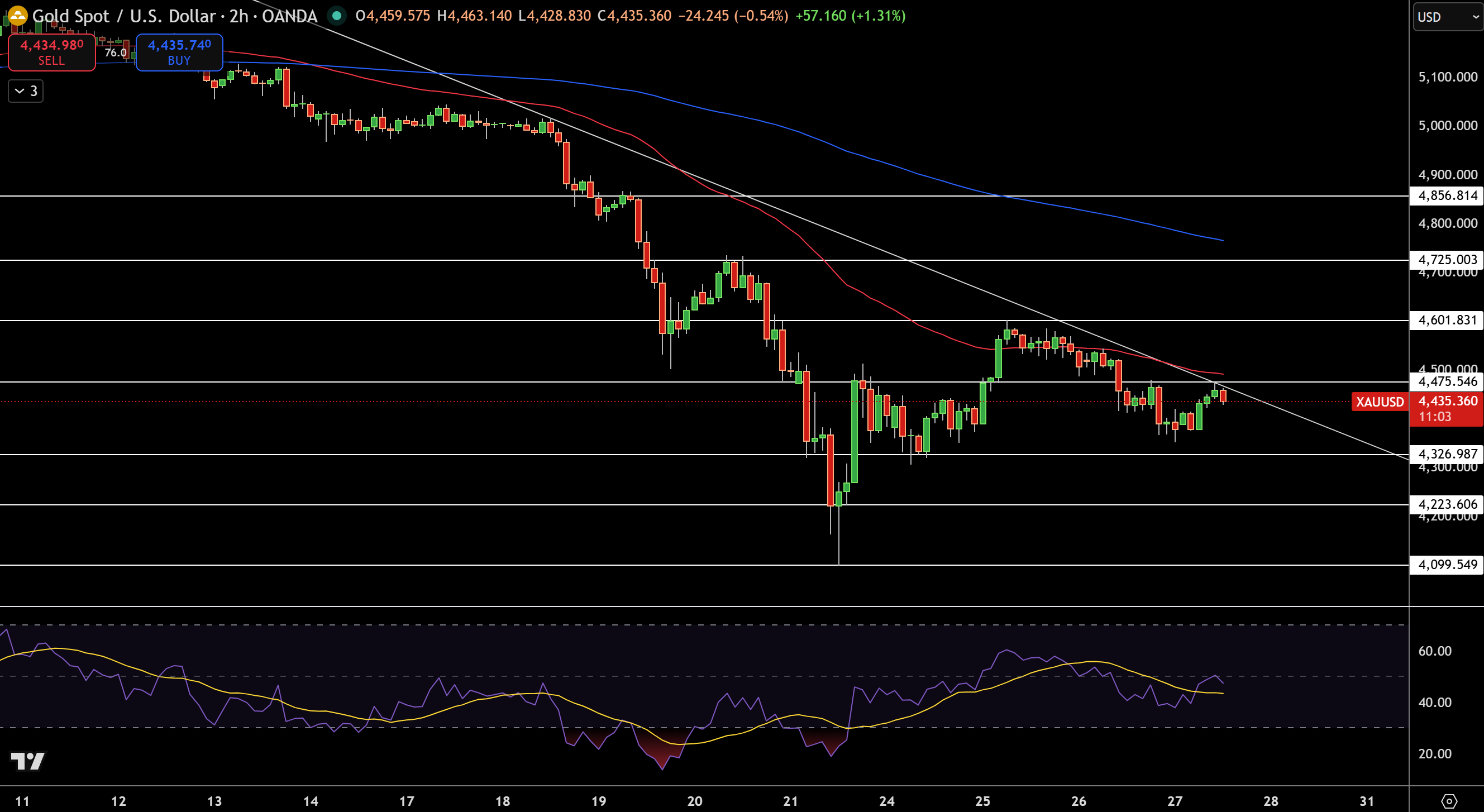This screenshot has height=812, width=1484.
Task: Click the 4,856.814 horizontal line label
Action: coord(1447,196)
